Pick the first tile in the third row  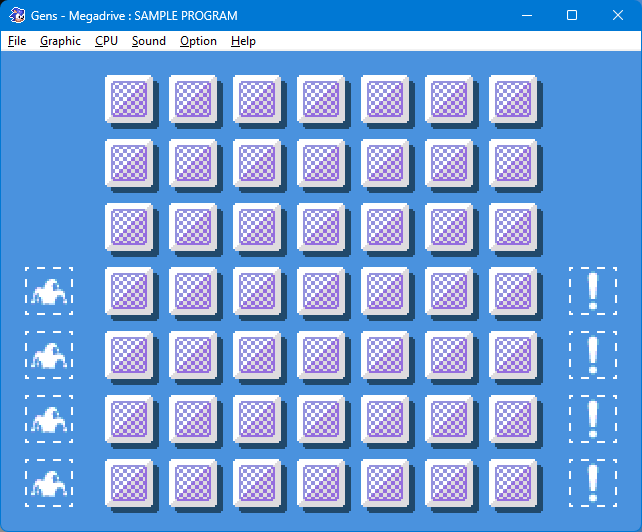pos(129,227)
